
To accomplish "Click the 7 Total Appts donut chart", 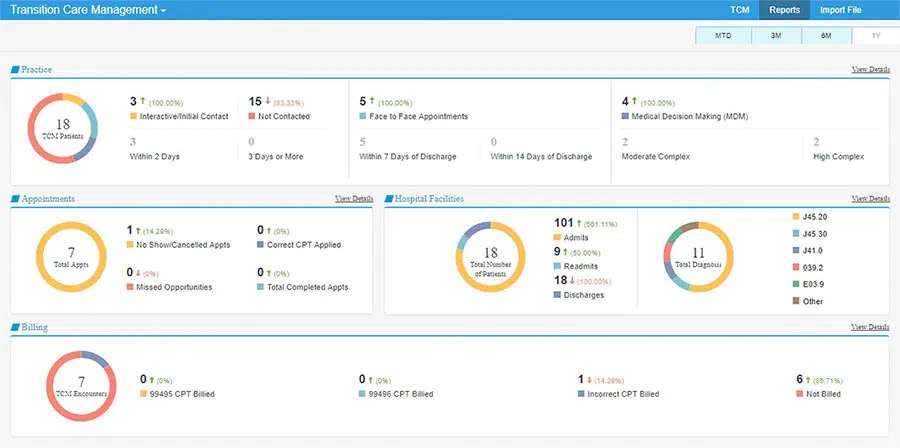I will click(71, 257).
